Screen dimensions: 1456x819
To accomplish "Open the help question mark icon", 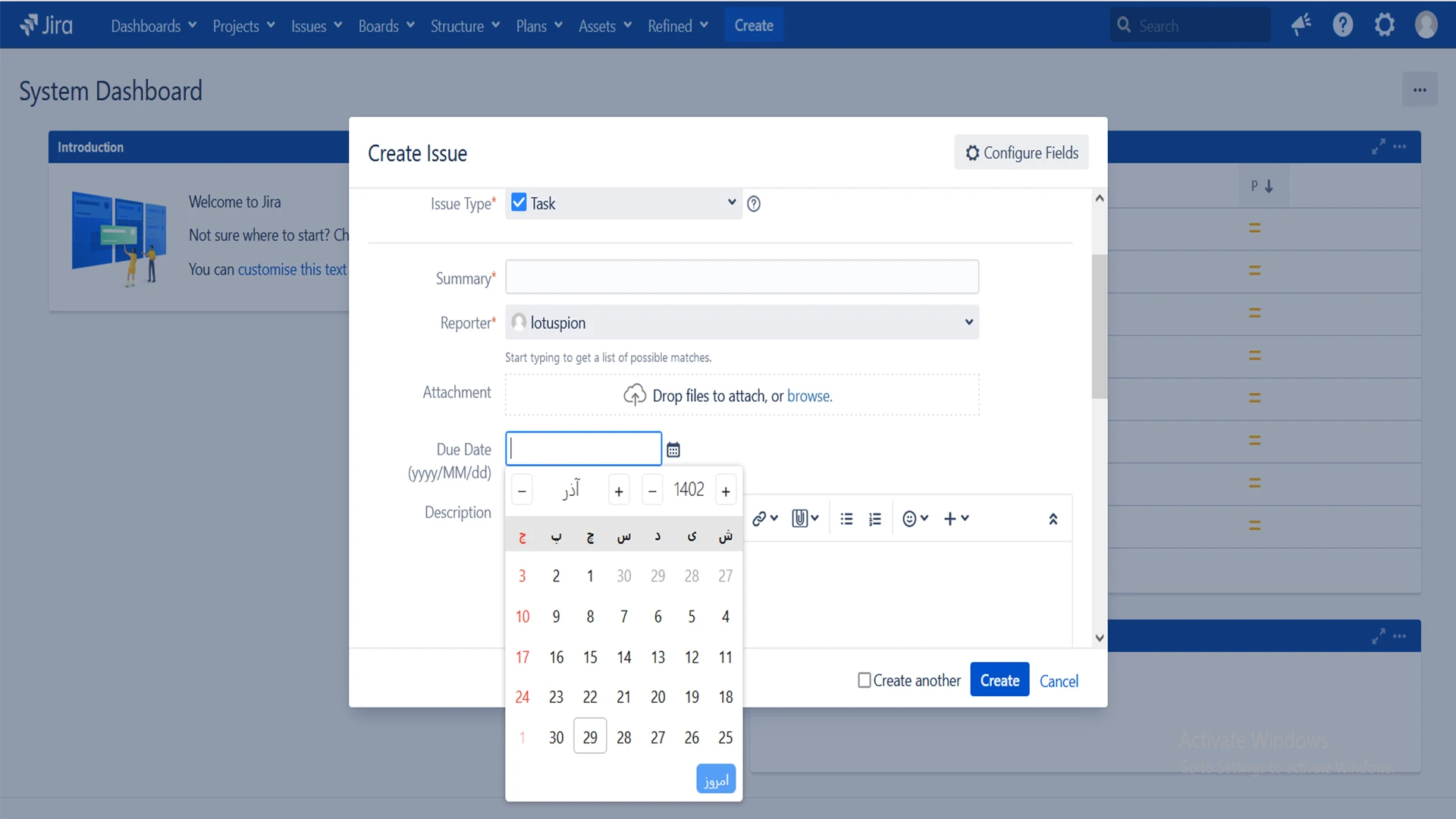I will [x=1343, y=25].
